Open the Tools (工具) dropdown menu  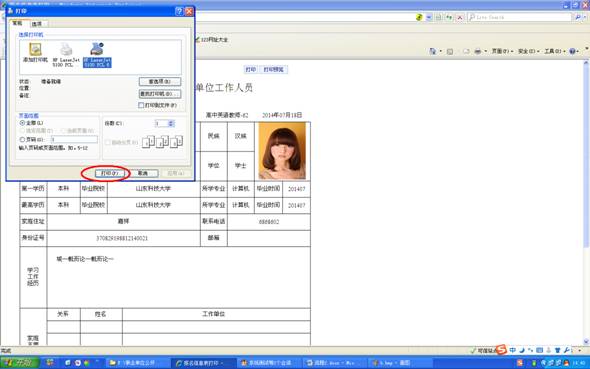click(555, 51)
